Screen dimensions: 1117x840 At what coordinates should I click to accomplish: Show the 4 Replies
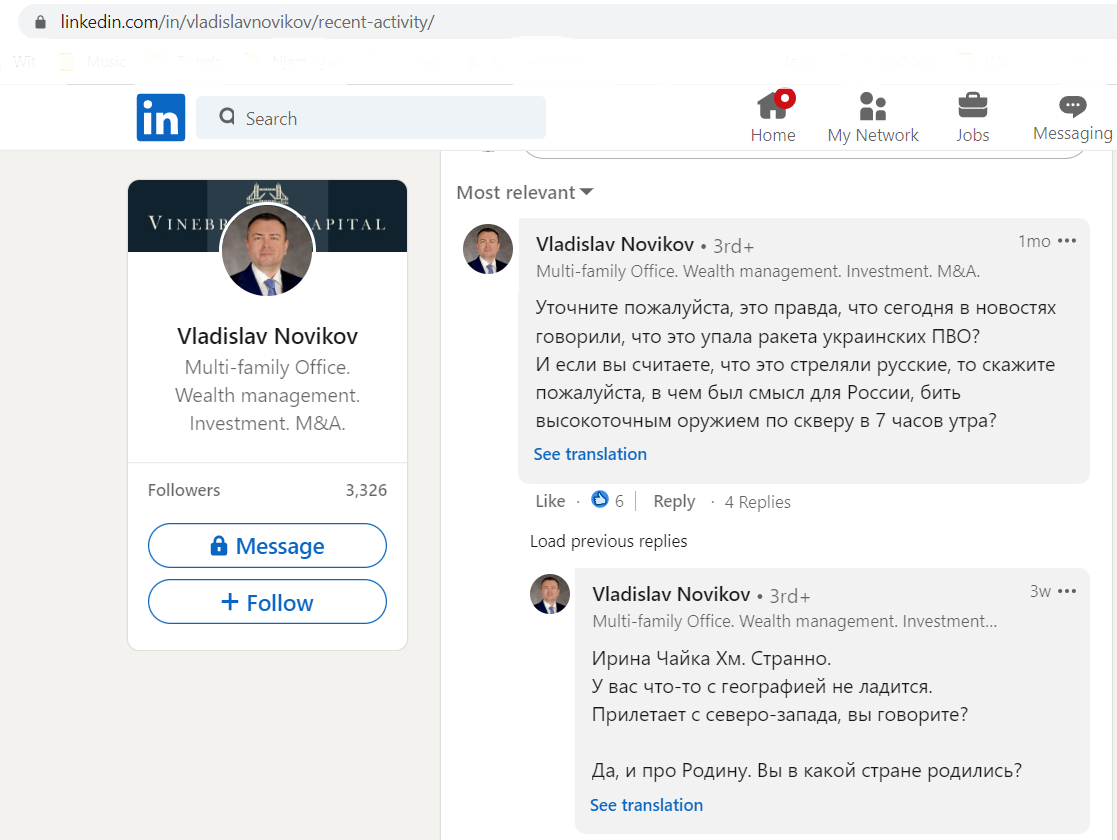click(757, 502)
